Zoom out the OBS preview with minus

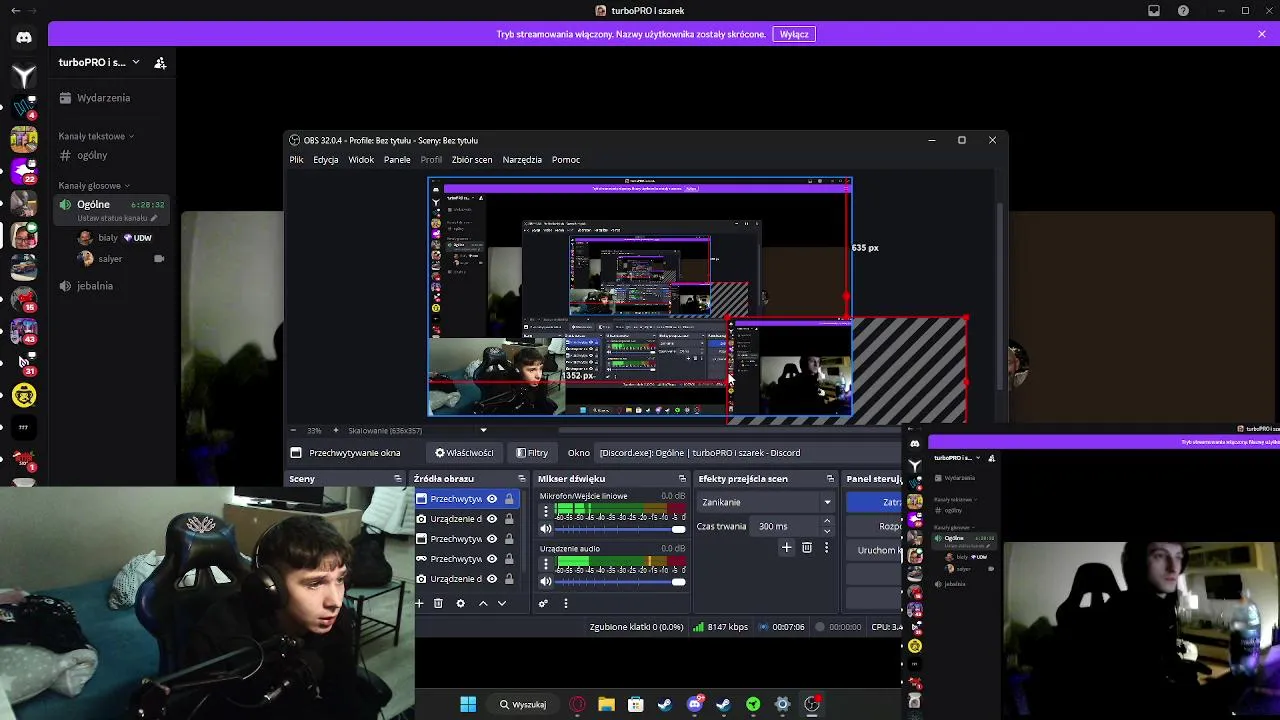click(293, 431)
